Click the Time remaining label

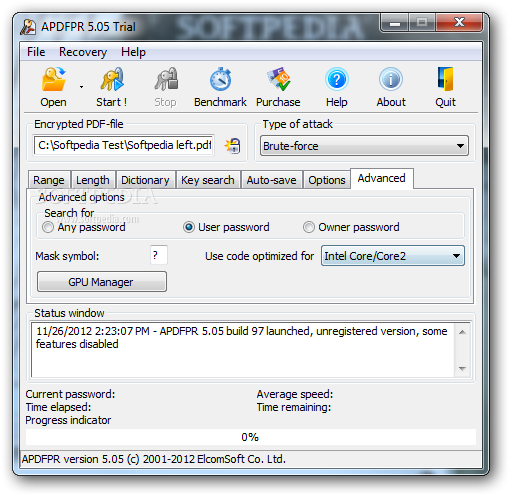point(294,407)
